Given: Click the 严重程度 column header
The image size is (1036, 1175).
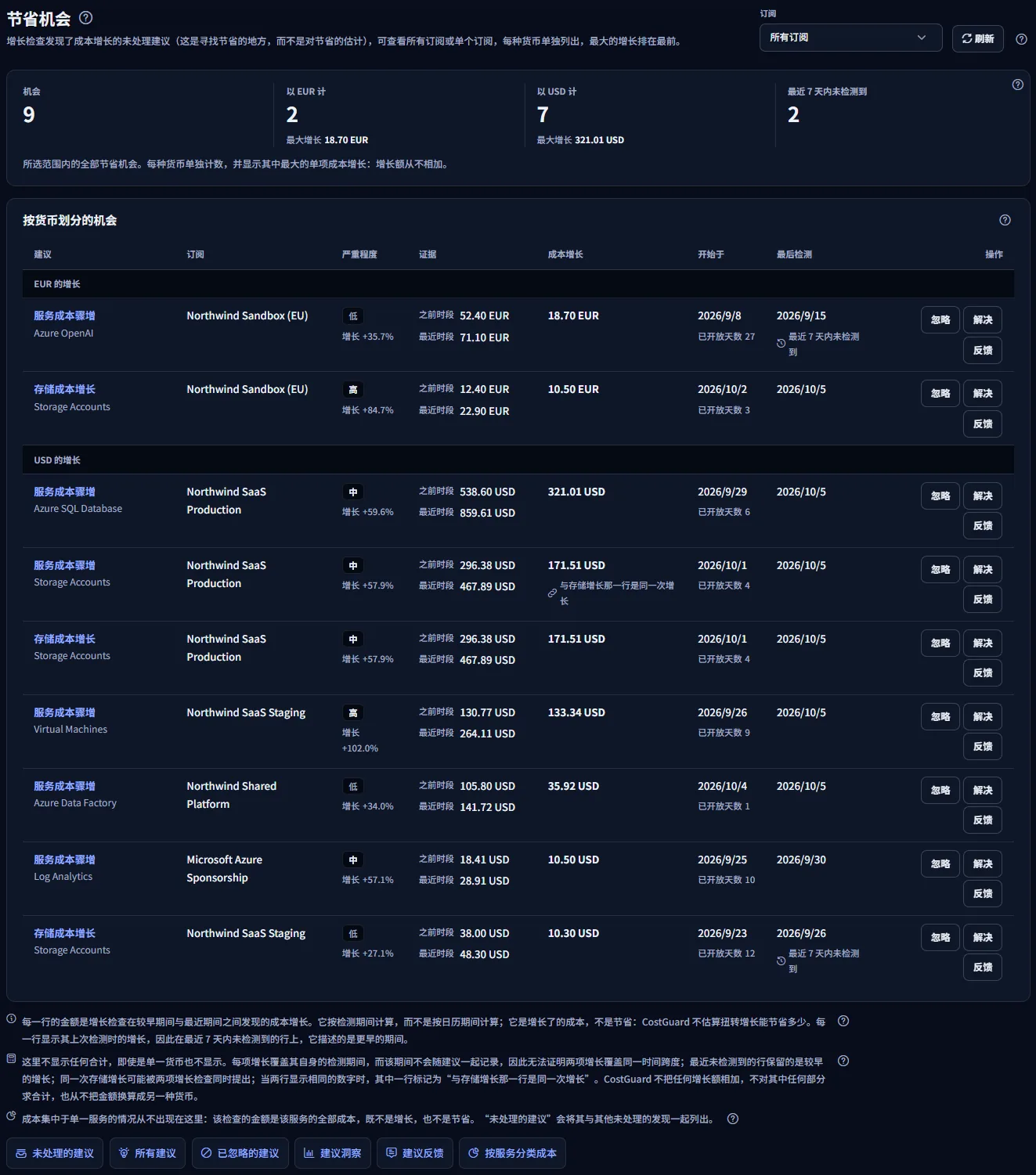Looking at the screenshot, I should 359,254.
